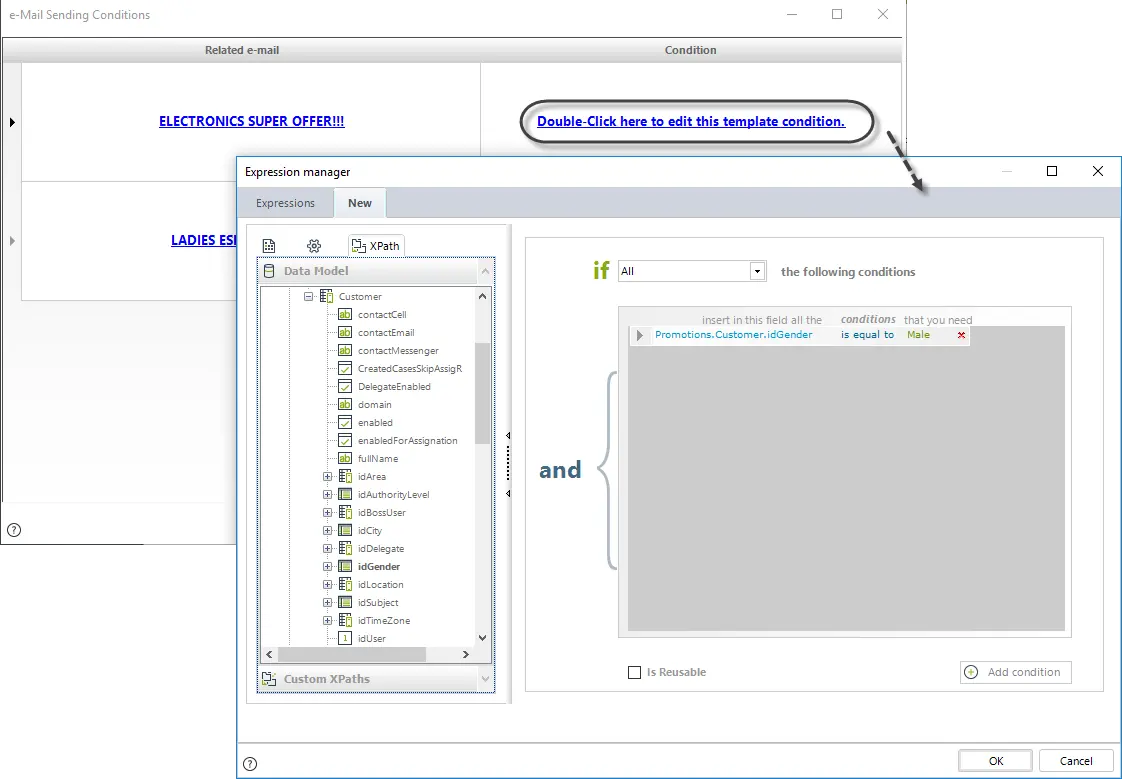
Task: Expand the idArea node
Action: (327, 476)
